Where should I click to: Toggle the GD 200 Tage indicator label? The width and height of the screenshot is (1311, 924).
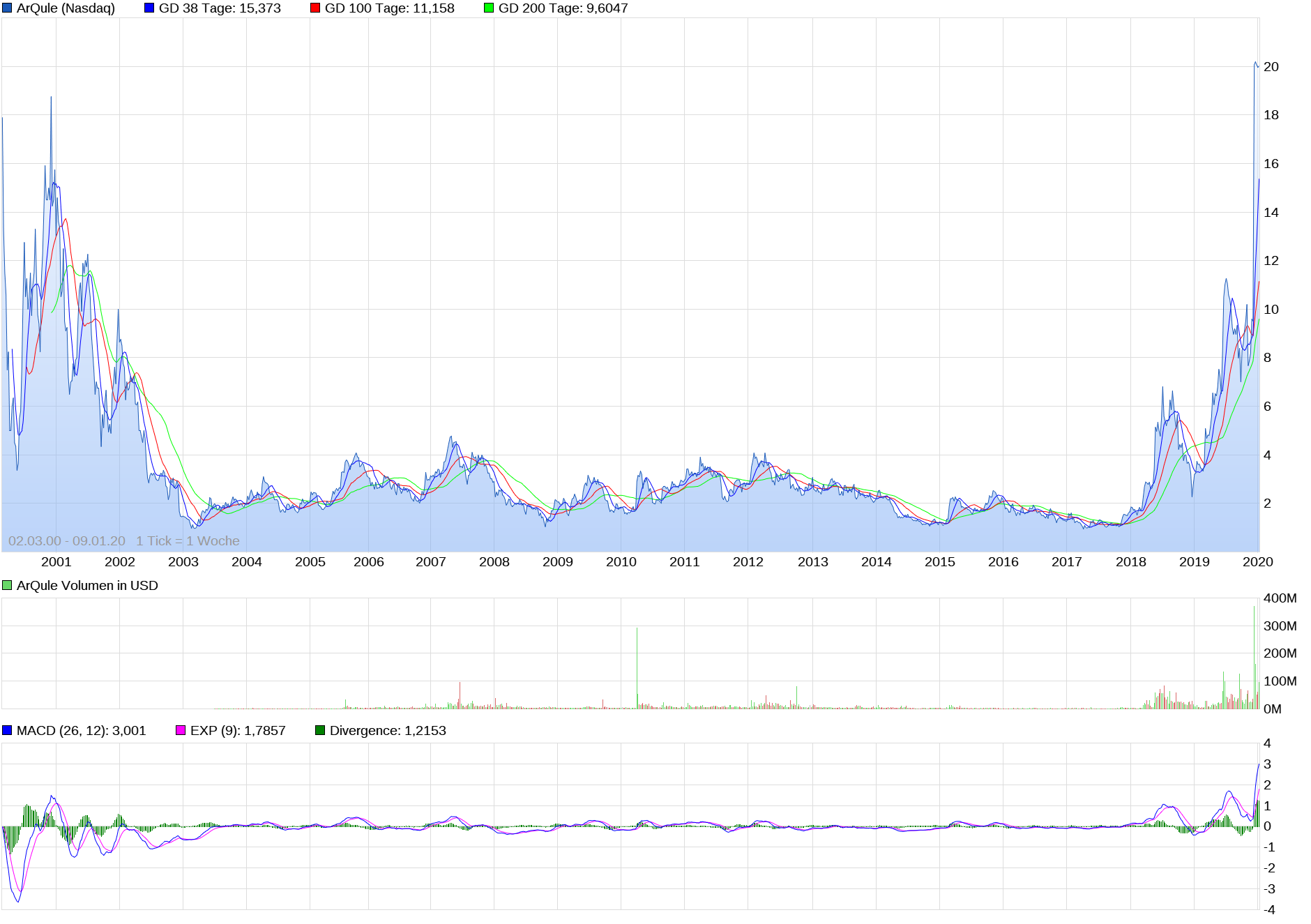(561, 8)
